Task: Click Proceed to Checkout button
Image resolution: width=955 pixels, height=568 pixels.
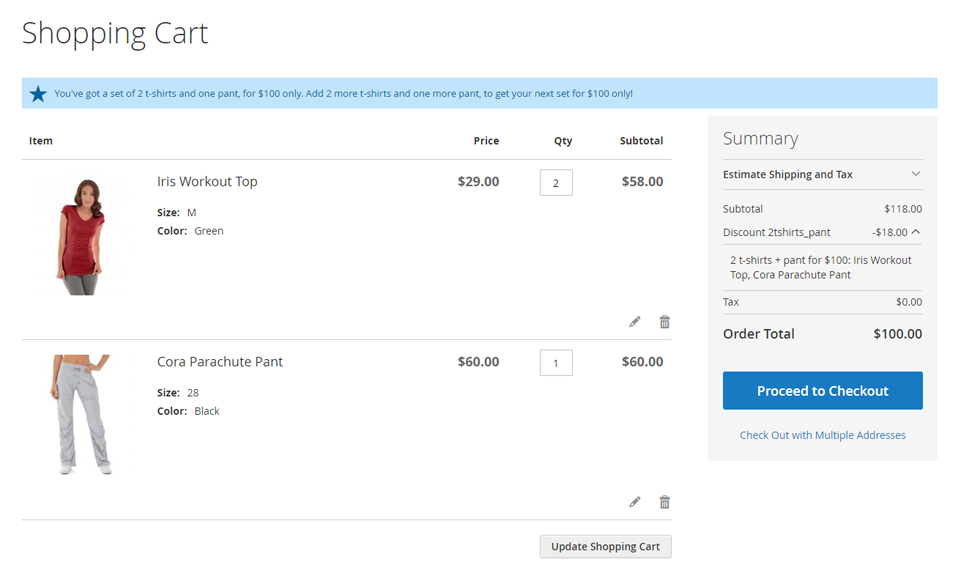Action: (x=822, y=390)
